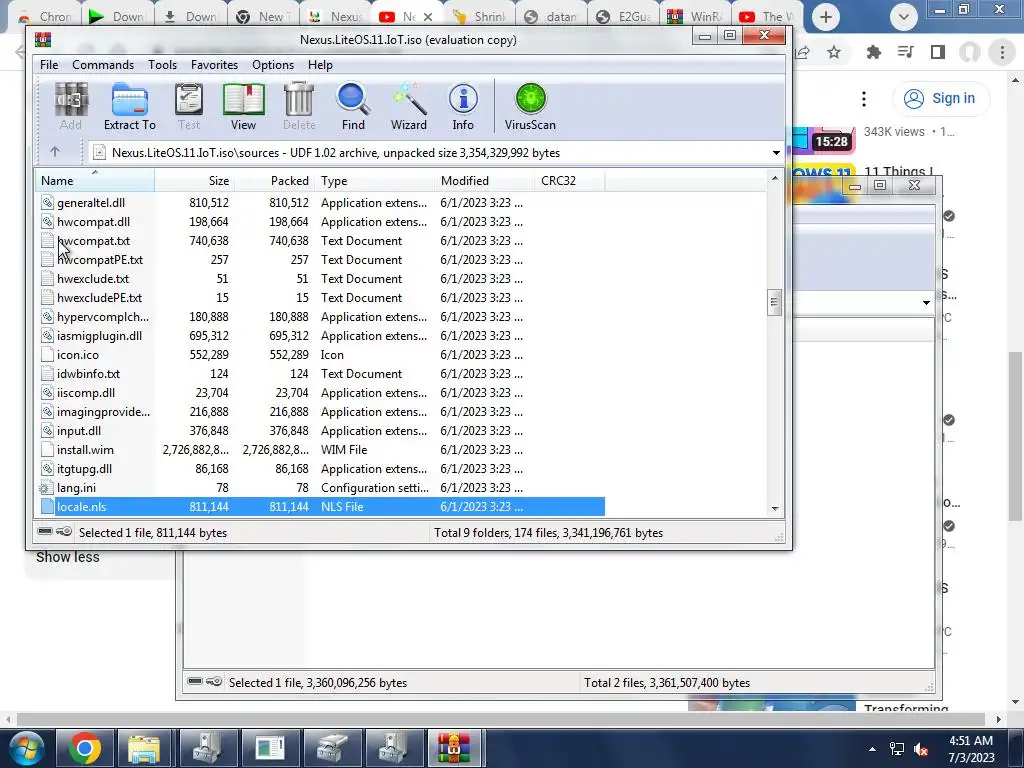The height and width of the screenshot is (768, 1024).
Task: Click the Show less link
Action: pos(68,557)
